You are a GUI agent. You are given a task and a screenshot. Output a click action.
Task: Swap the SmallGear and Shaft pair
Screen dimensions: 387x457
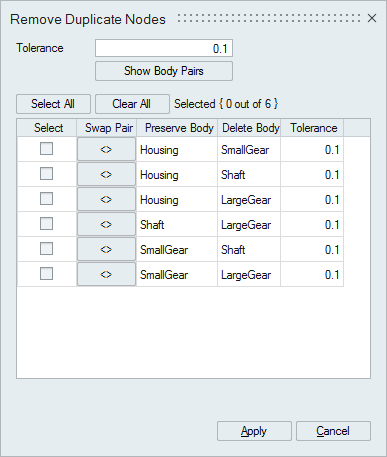(x=106, y=249)
